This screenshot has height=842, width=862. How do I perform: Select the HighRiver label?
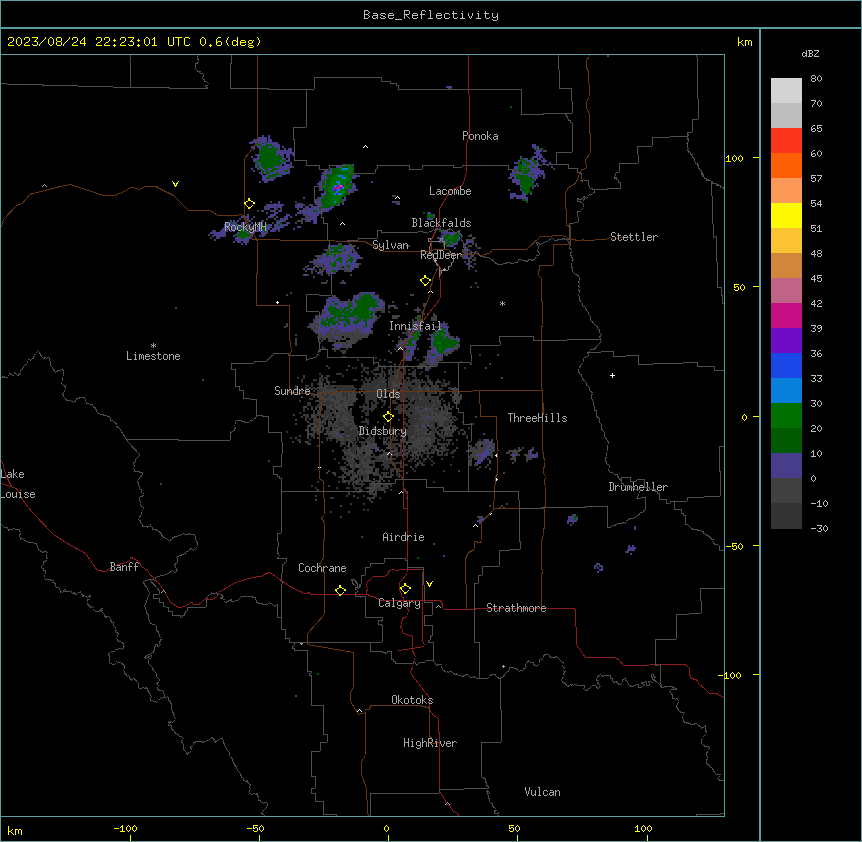(429, 743)
